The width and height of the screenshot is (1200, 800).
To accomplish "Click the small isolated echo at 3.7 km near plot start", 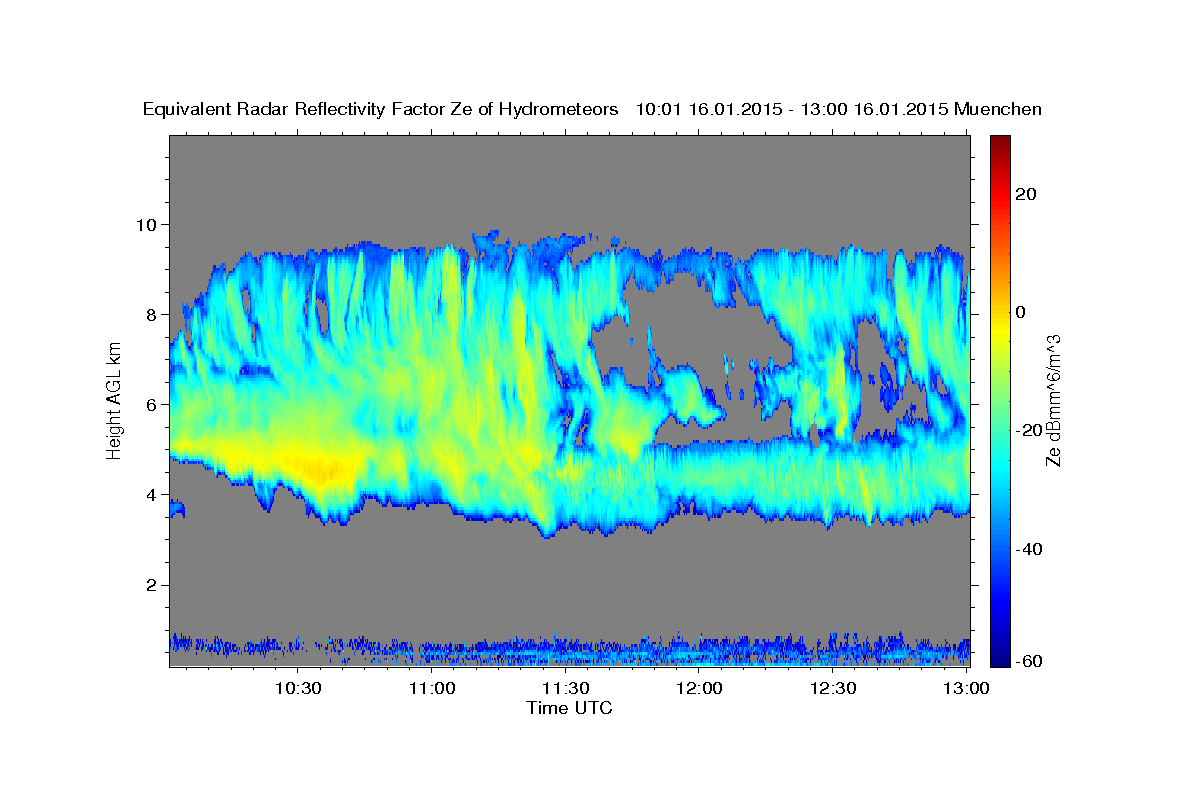I will pos(177,509).
